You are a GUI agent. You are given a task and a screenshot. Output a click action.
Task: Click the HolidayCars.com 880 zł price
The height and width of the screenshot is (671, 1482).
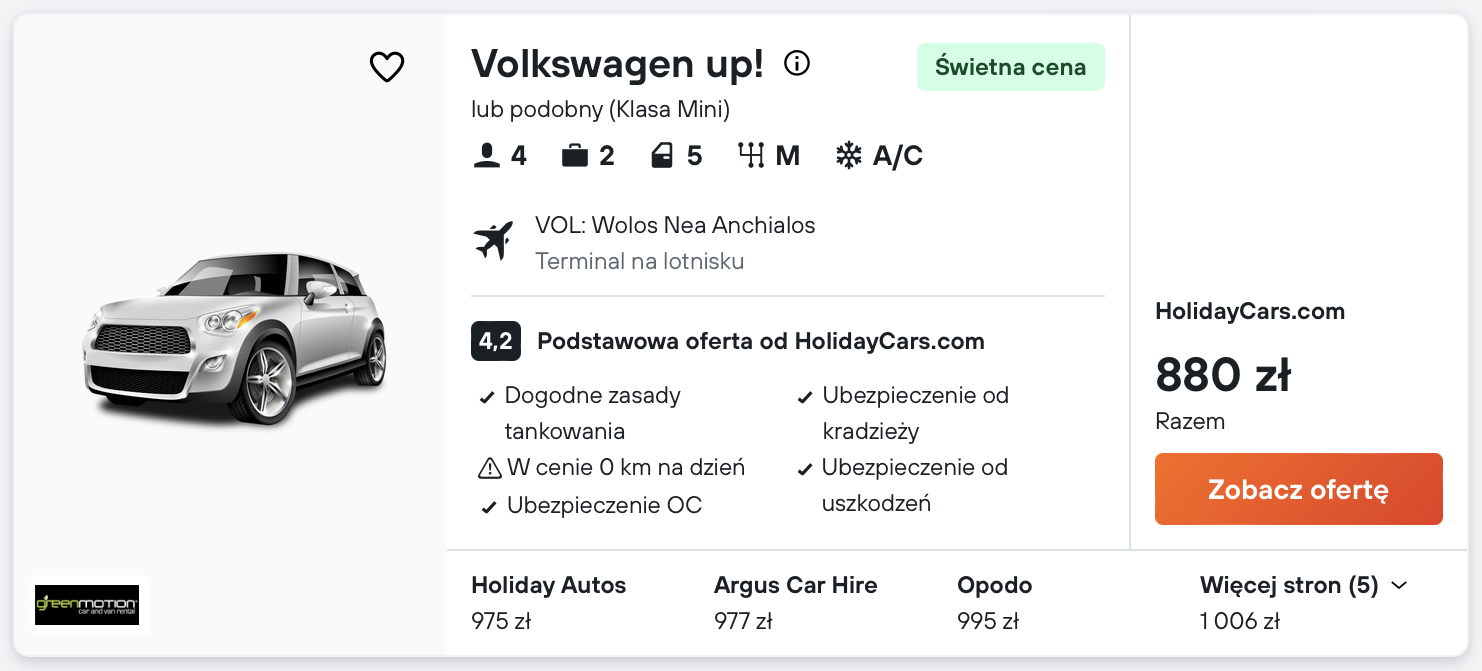[x=1223, y=376]
